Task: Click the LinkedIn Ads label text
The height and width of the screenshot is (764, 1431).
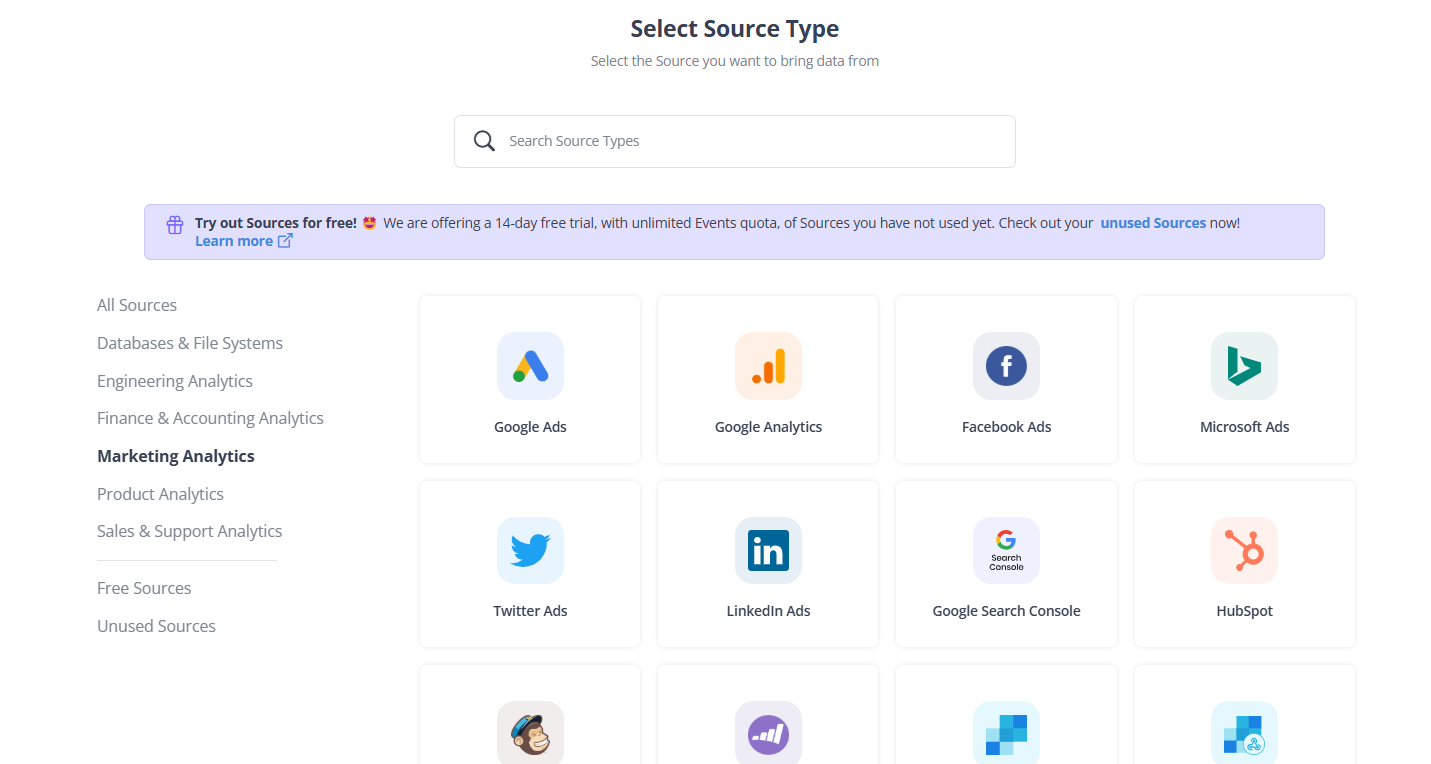Action: tap(768, 611)
